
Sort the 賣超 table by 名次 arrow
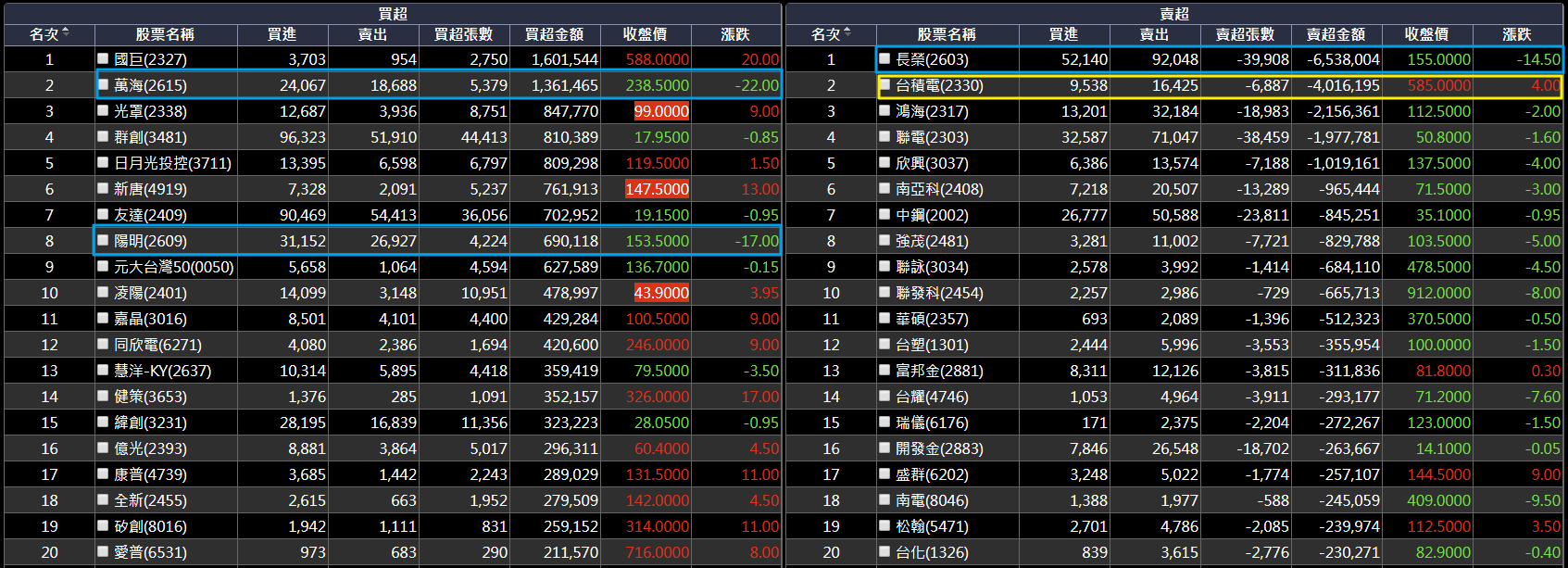(x=847, y=33)
